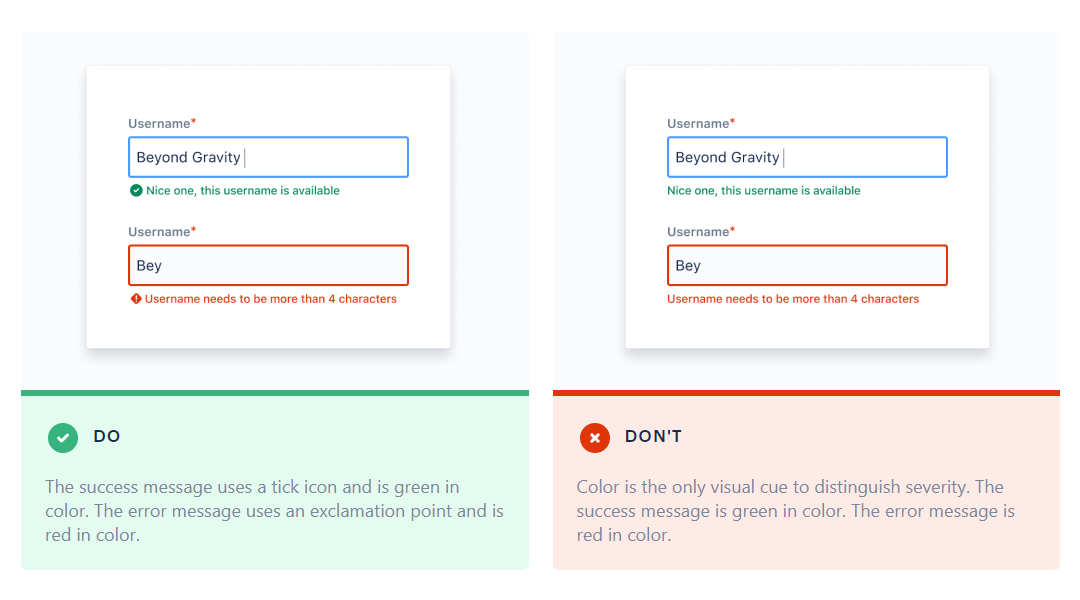Image resolution: width=1080 pixels, height=600 pixels.
Task: Focus the Beyond Gravity field in the DON'T example
Action: point(806,157)
